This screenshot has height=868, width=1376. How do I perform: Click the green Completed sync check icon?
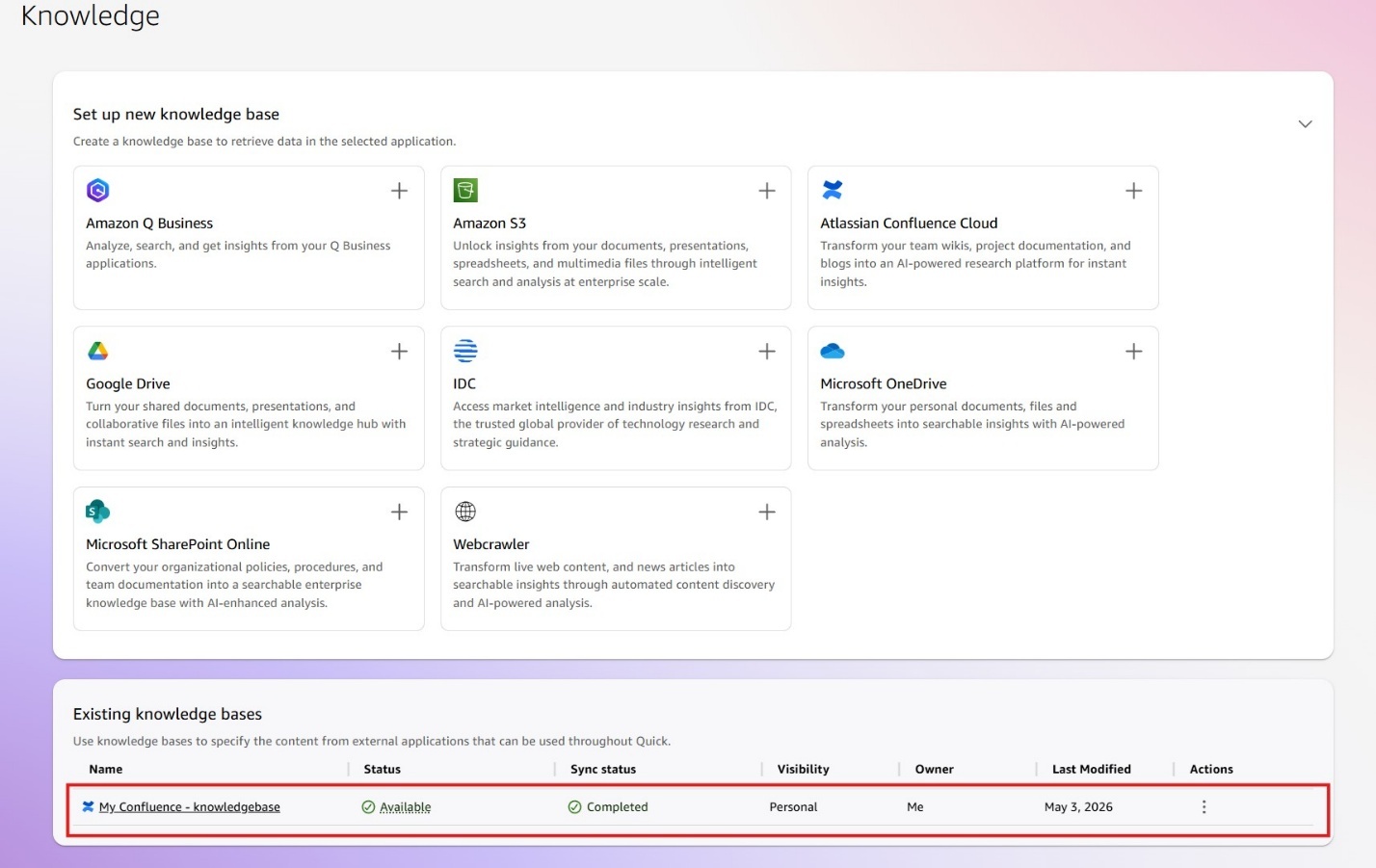click(x=574, y=807)
